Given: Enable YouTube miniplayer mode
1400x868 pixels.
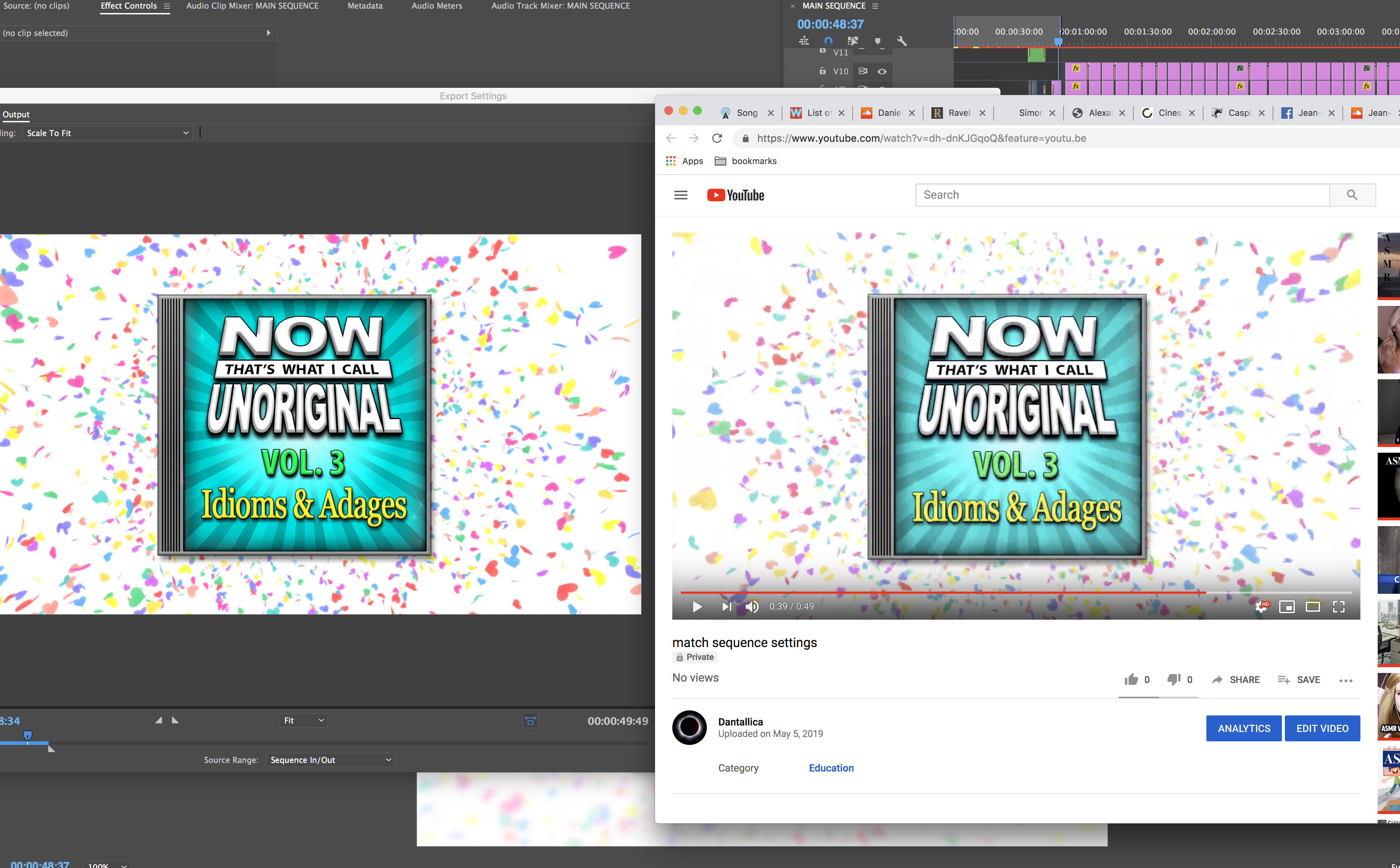Looking at the screenshot, I should click(x=1287, y=606).
